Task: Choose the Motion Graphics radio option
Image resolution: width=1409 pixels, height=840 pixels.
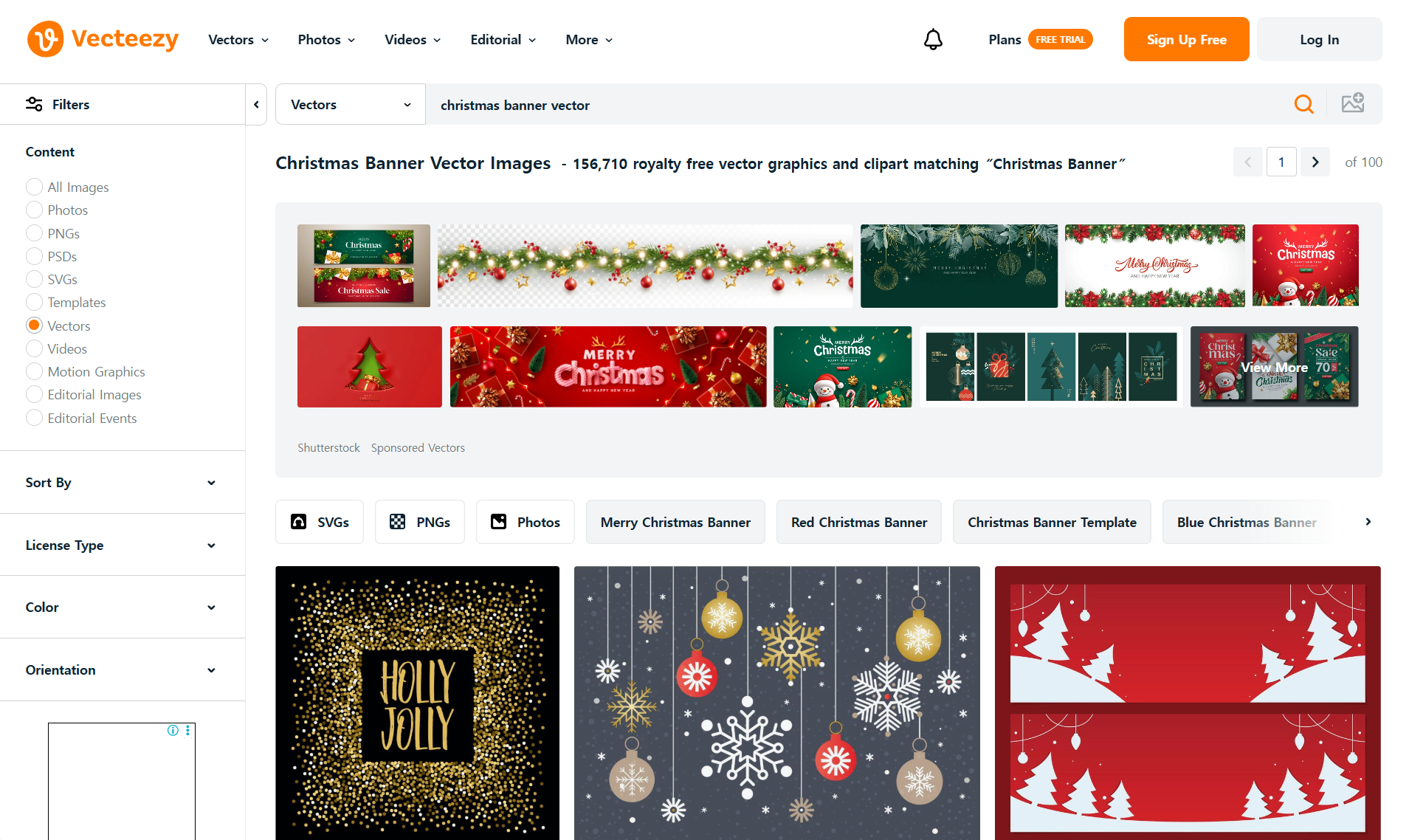Action: click(34, 371)
